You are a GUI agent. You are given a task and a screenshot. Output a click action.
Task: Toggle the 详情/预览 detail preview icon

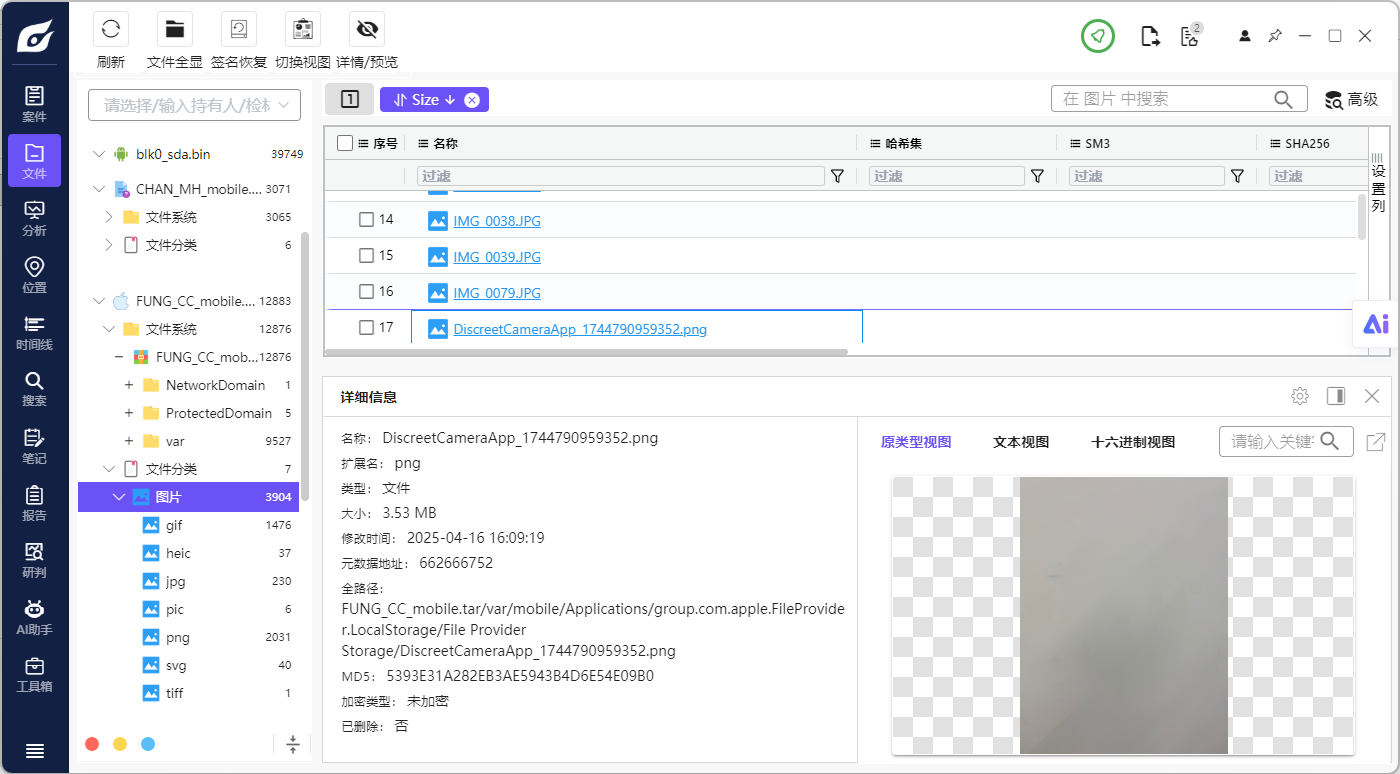[x=367, y=29]
